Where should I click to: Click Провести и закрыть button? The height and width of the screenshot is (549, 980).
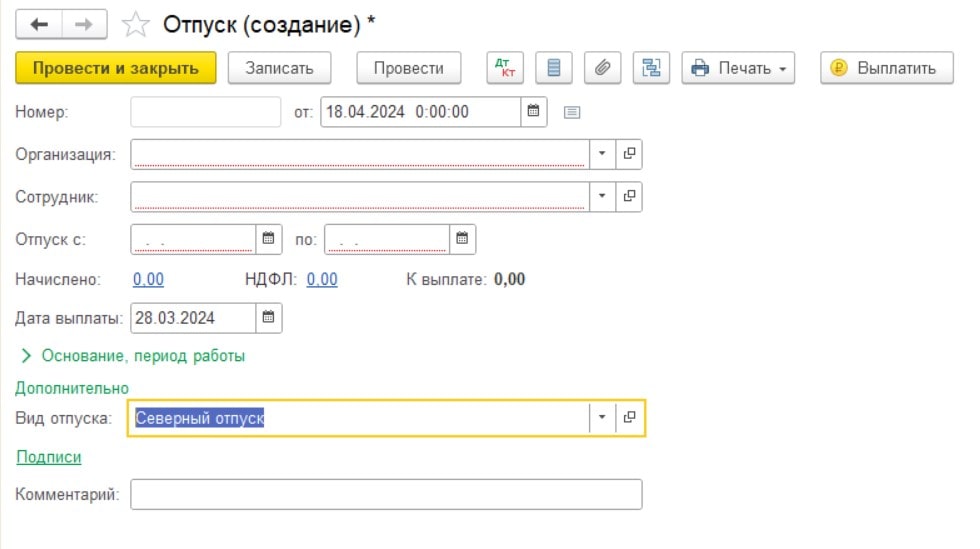coord(116,68)
